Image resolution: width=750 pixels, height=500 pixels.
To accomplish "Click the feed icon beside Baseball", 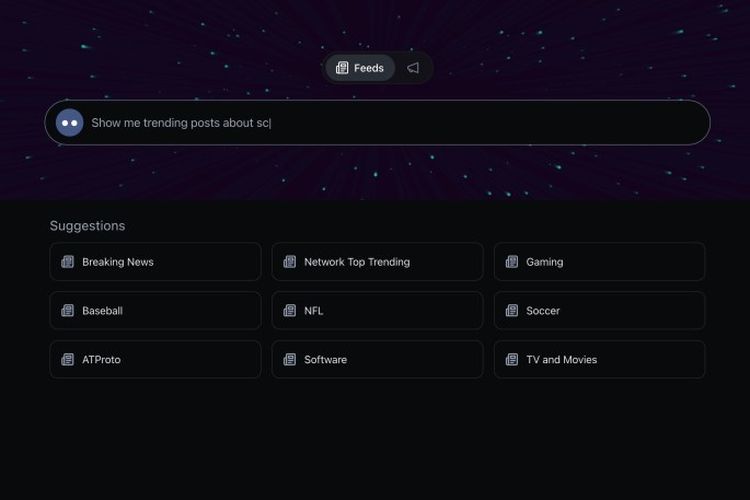I will (68, 311).
